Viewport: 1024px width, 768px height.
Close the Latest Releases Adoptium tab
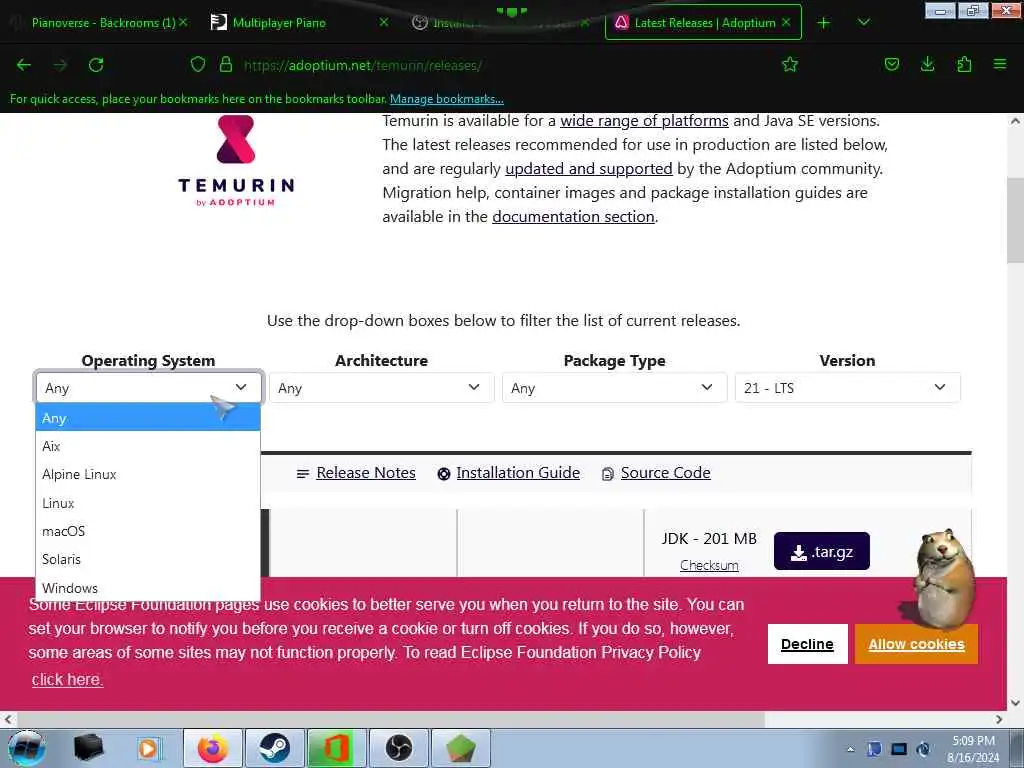(786, 22)
